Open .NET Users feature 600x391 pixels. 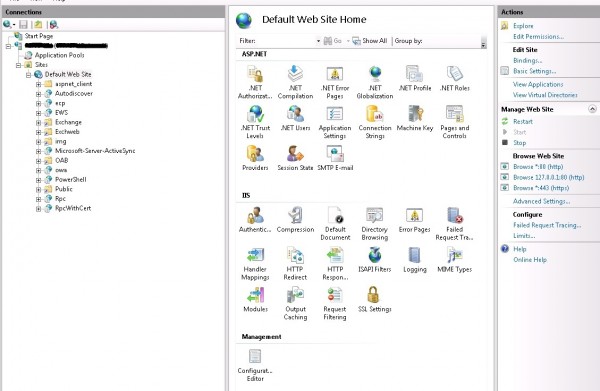click(295, 118)
